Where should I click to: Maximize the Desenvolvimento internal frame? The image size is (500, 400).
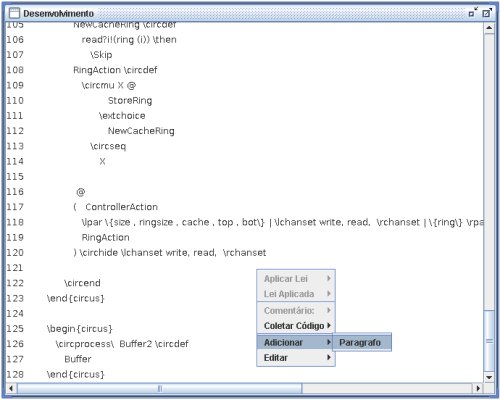(x=487, y=13)
